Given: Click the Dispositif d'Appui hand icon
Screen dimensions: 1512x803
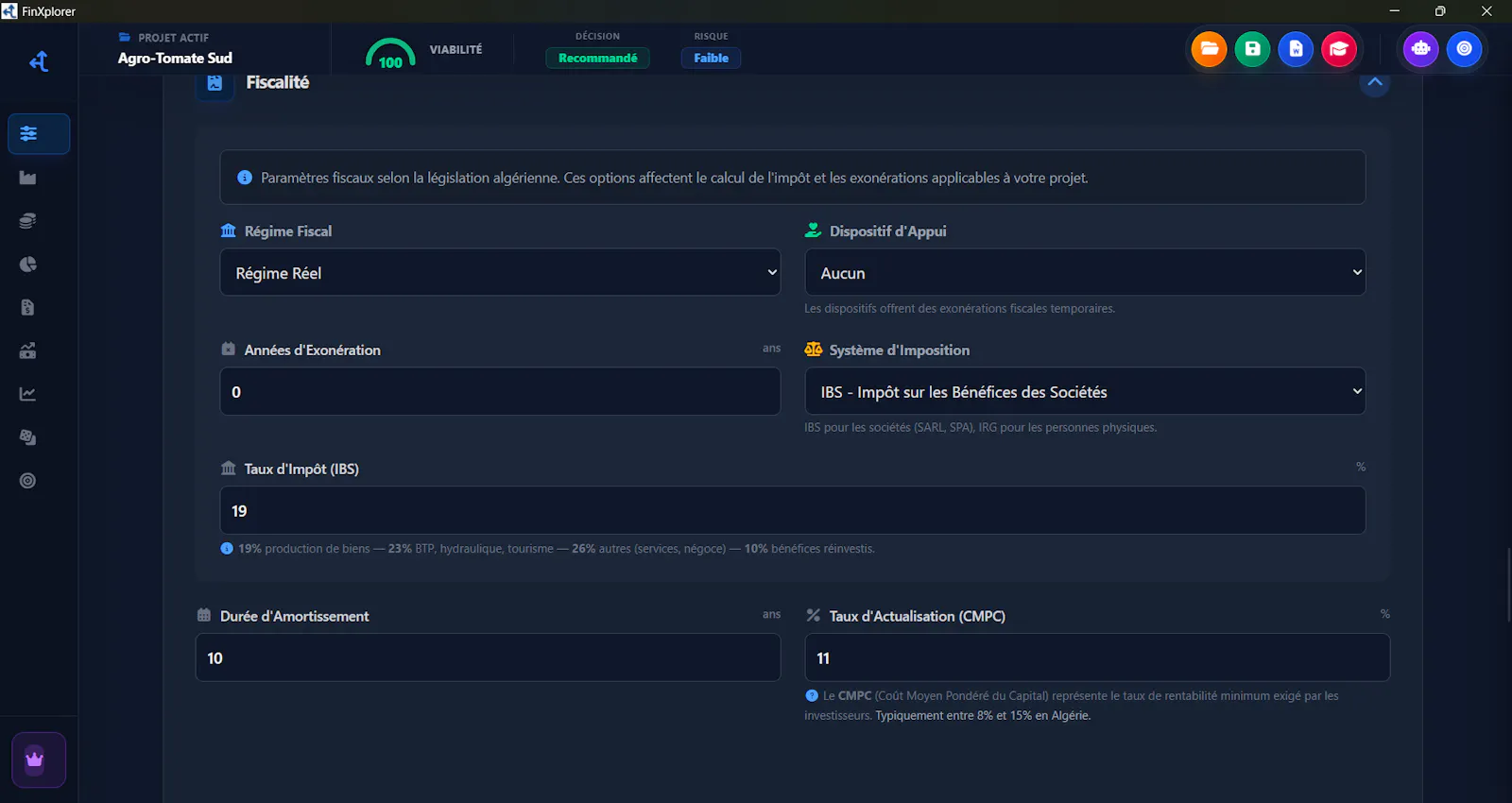Looking at the screenshot, I should click(814, 231).
